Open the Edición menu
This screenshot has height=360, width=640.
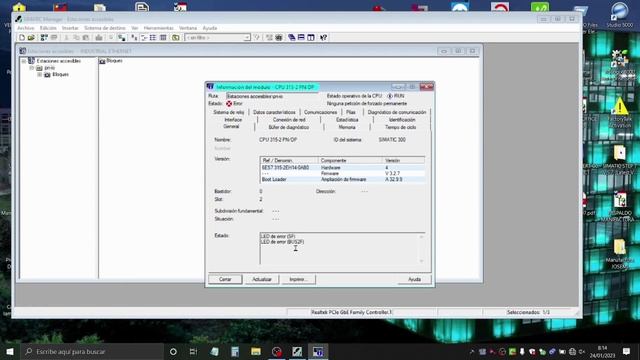point(48,28)
